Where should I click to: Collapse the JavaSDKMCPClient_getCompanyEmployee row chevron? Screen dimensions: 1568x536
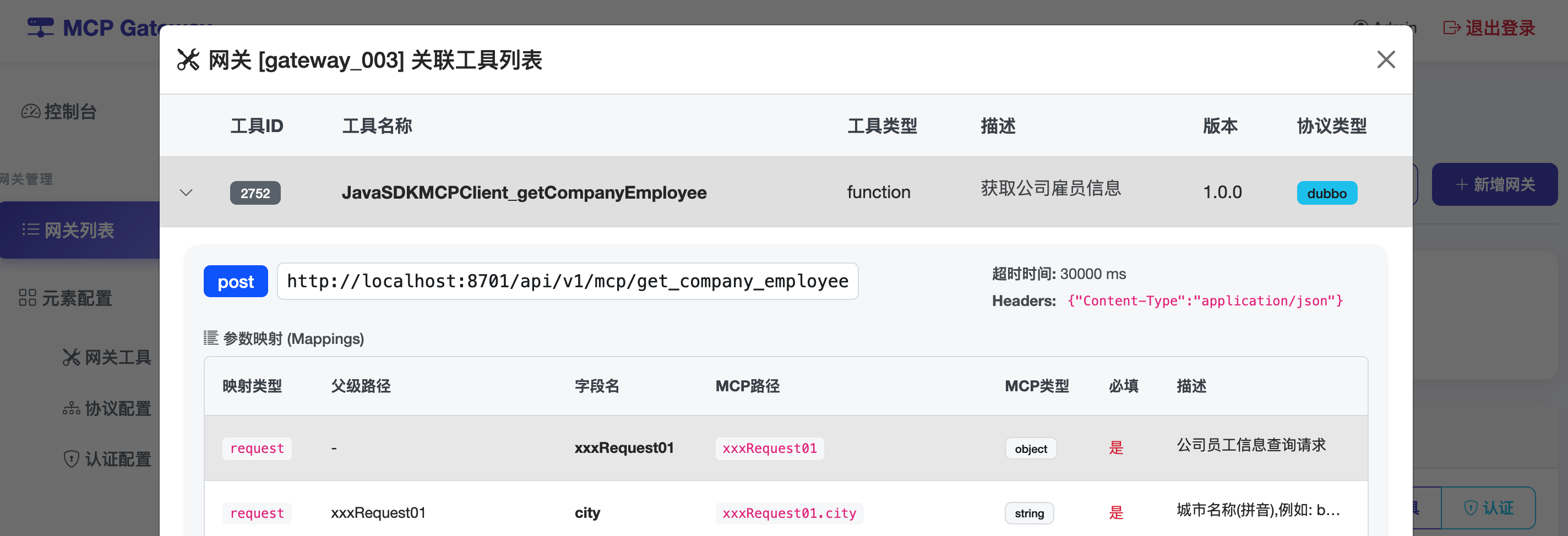click(x=186, y=193)
